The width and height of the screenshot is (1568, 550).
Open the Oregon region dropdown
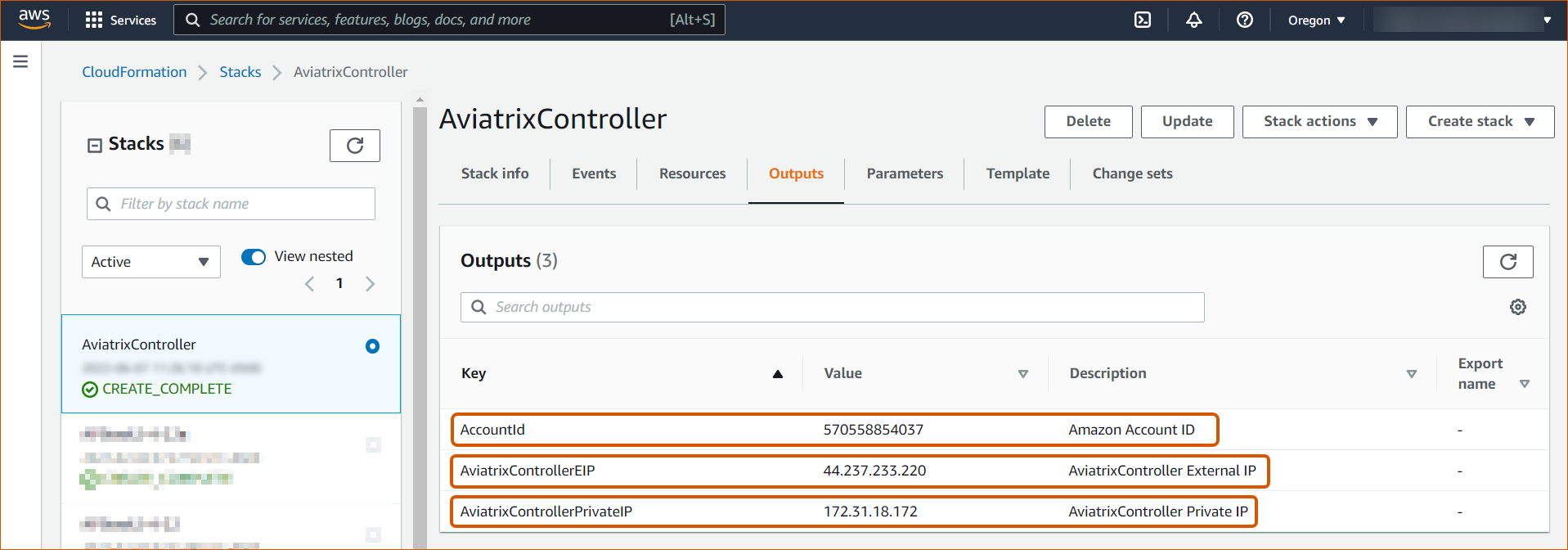1316,20
